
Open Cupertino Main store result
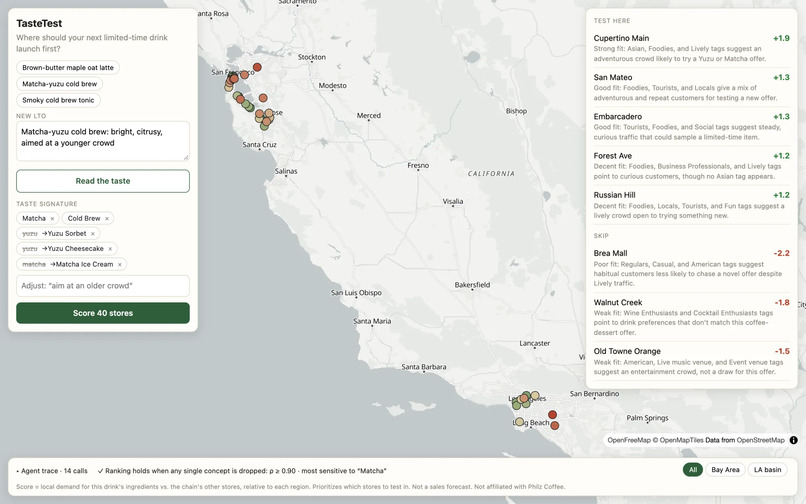coord(691,48)
